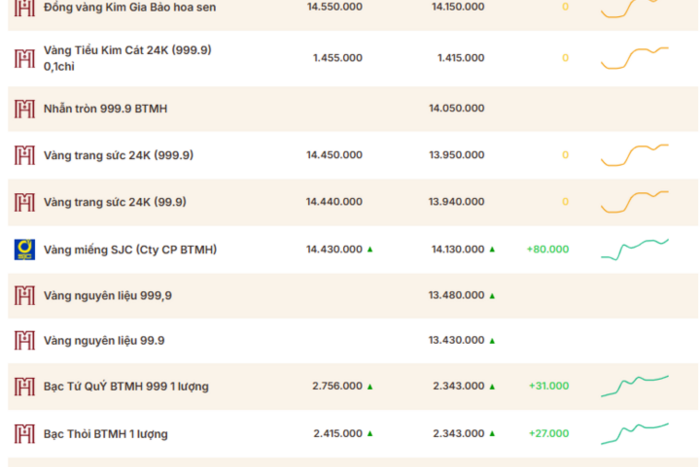
Task: Select product name Vàng nguyên liệu 99.9
Action: pos(104,341)
